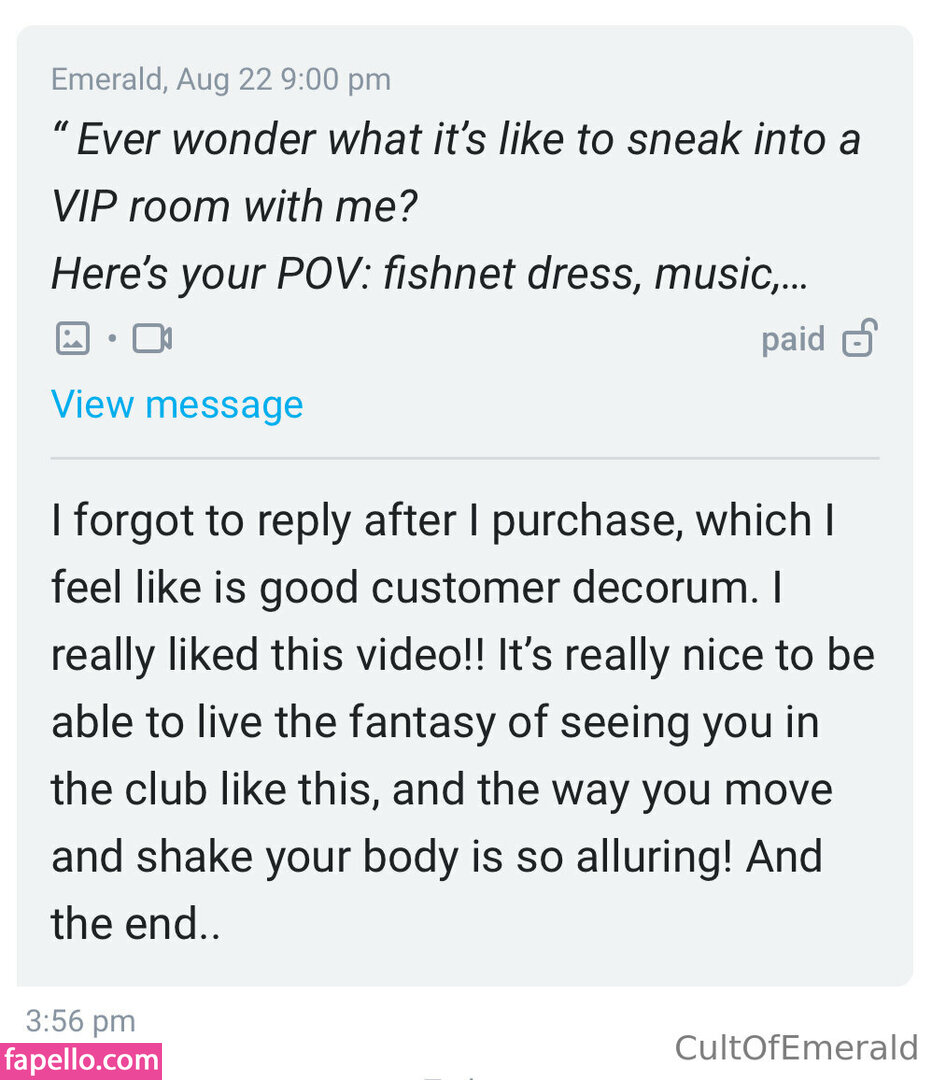Click the line "the club like this, and the way"
Image resolution: width=932 pixels, height=1080 pixels.
tap(441, 789)
